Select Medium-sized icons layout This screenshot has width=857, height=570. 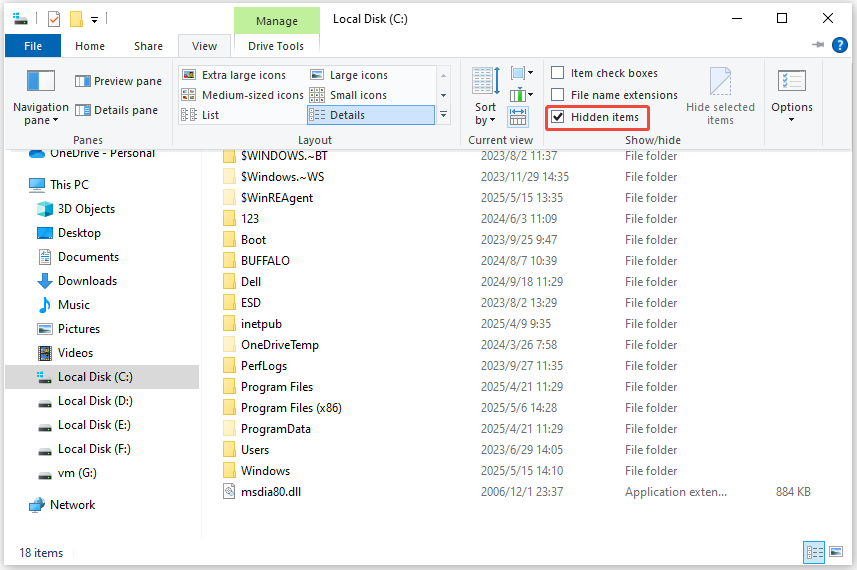click(243, 95)
